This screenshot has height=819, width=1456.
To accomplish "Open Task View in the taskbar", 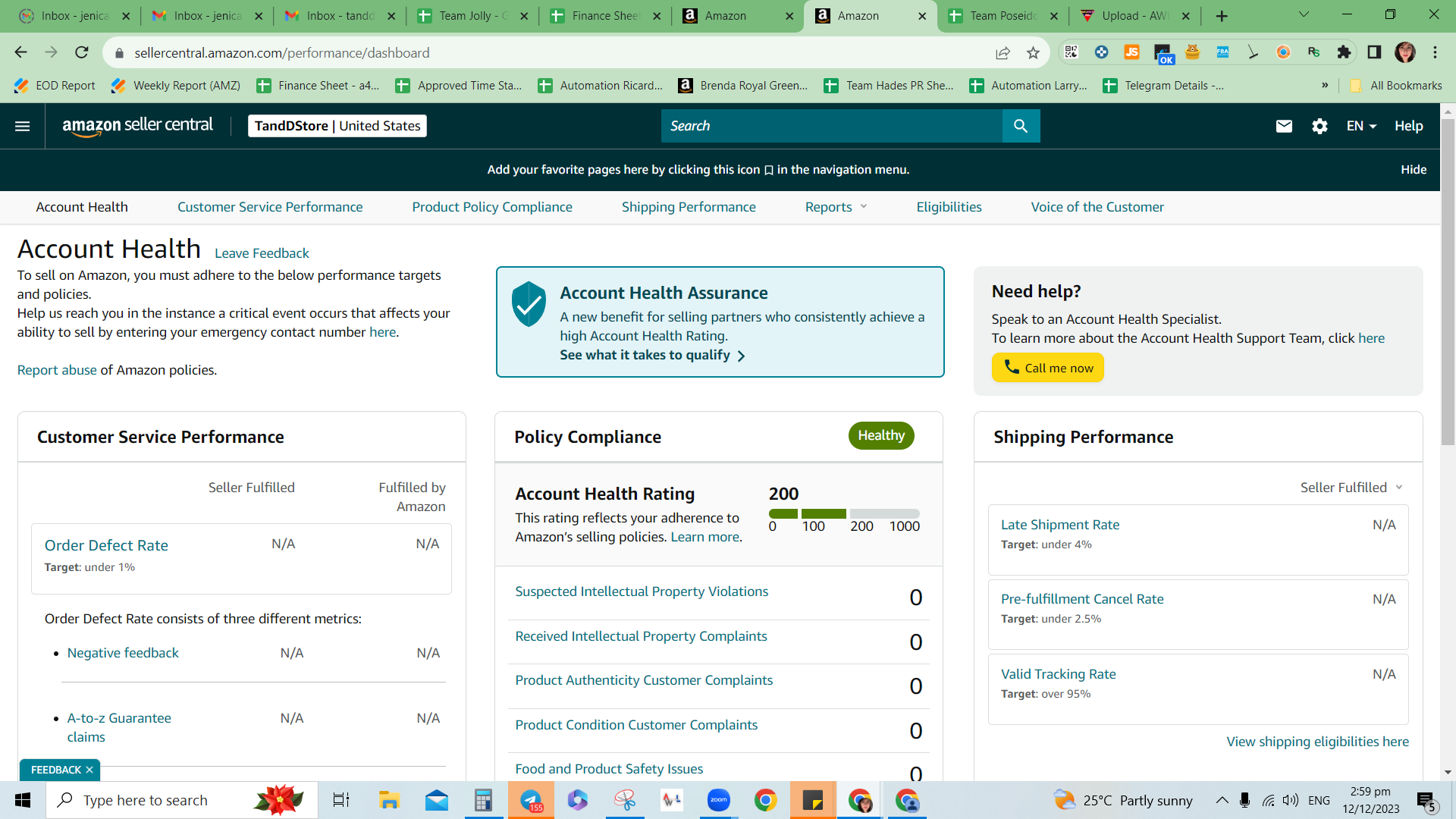I will [x=341, y=800].
